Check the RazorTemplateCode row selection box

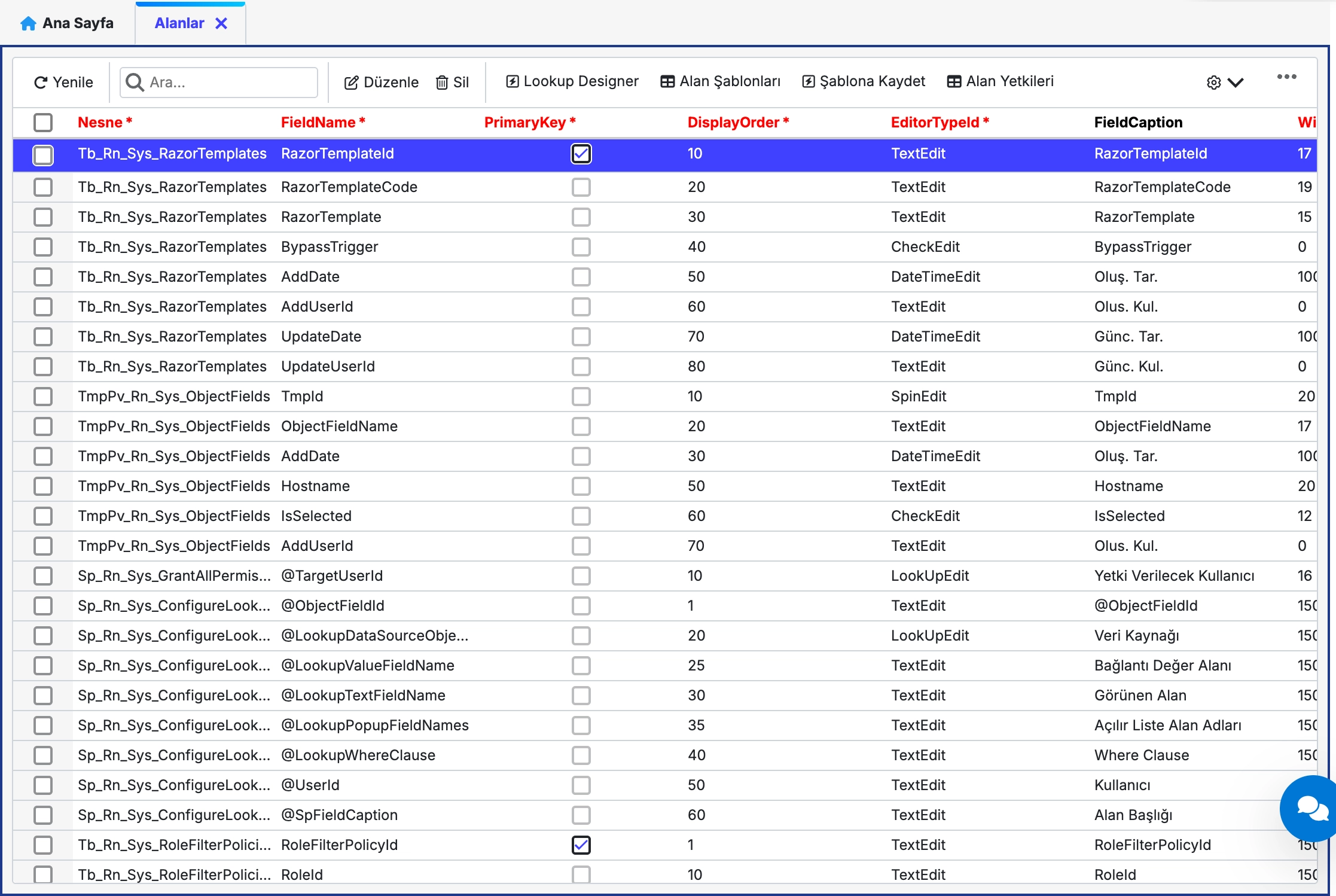tap(43, 187)
